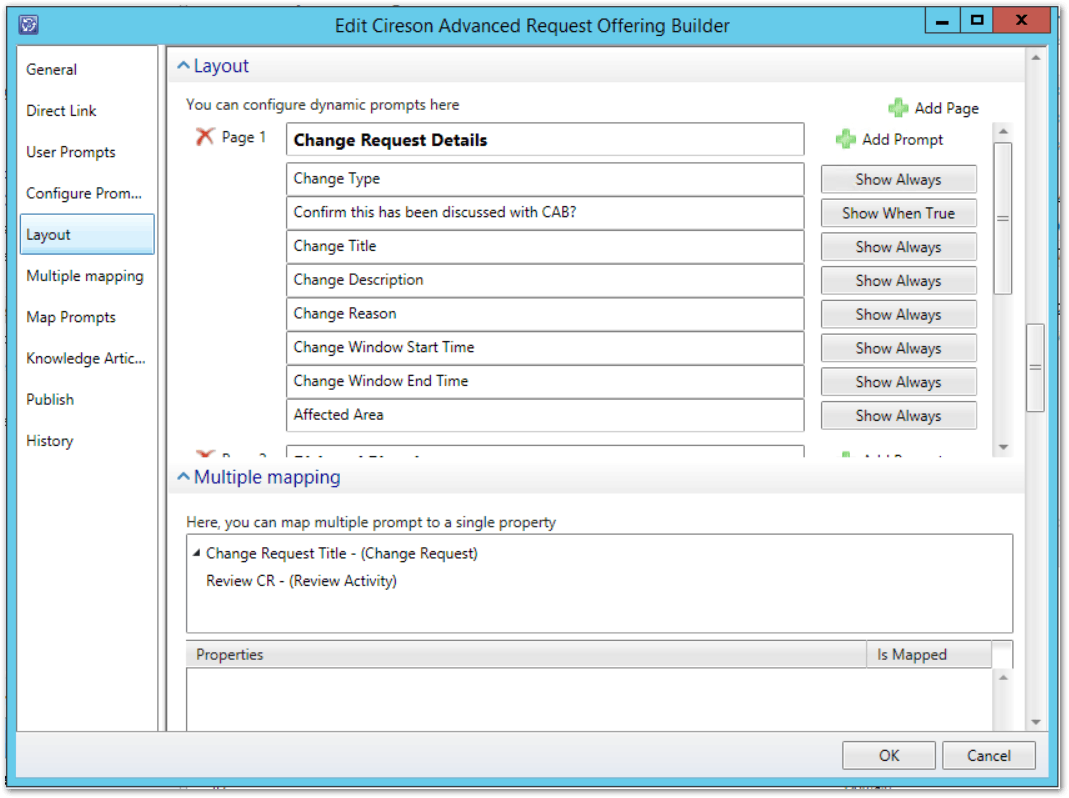Toggle Show Always for Change Type
This screenshot has width=1069, height=798.
click(x=899, y=179)
